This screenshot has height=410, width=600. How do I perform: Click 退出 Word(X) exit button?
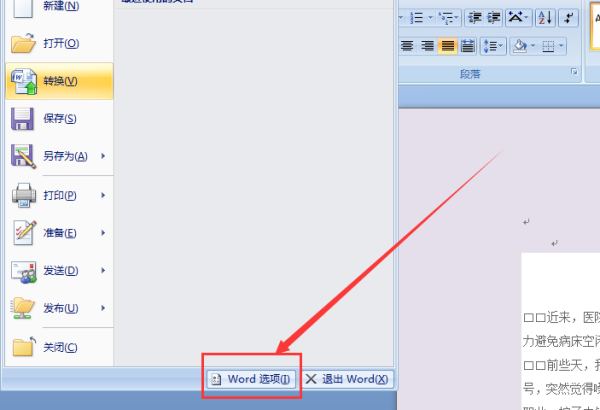click(x=347, y=379)
